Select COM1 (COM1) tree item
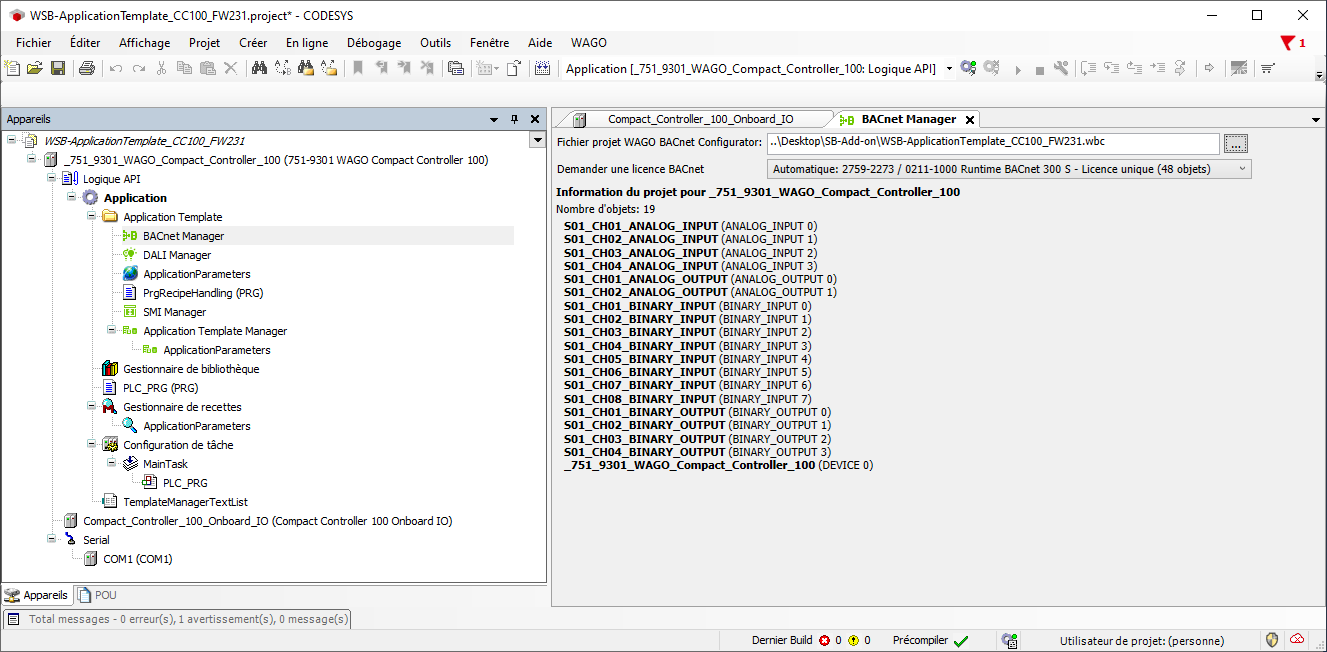 [138, 559]
